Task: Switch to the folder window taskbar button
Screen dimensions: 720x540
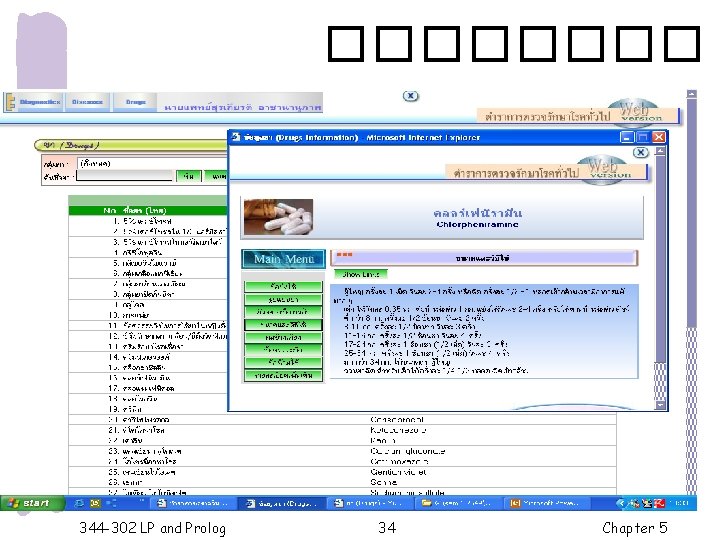Action: [458, 503]
